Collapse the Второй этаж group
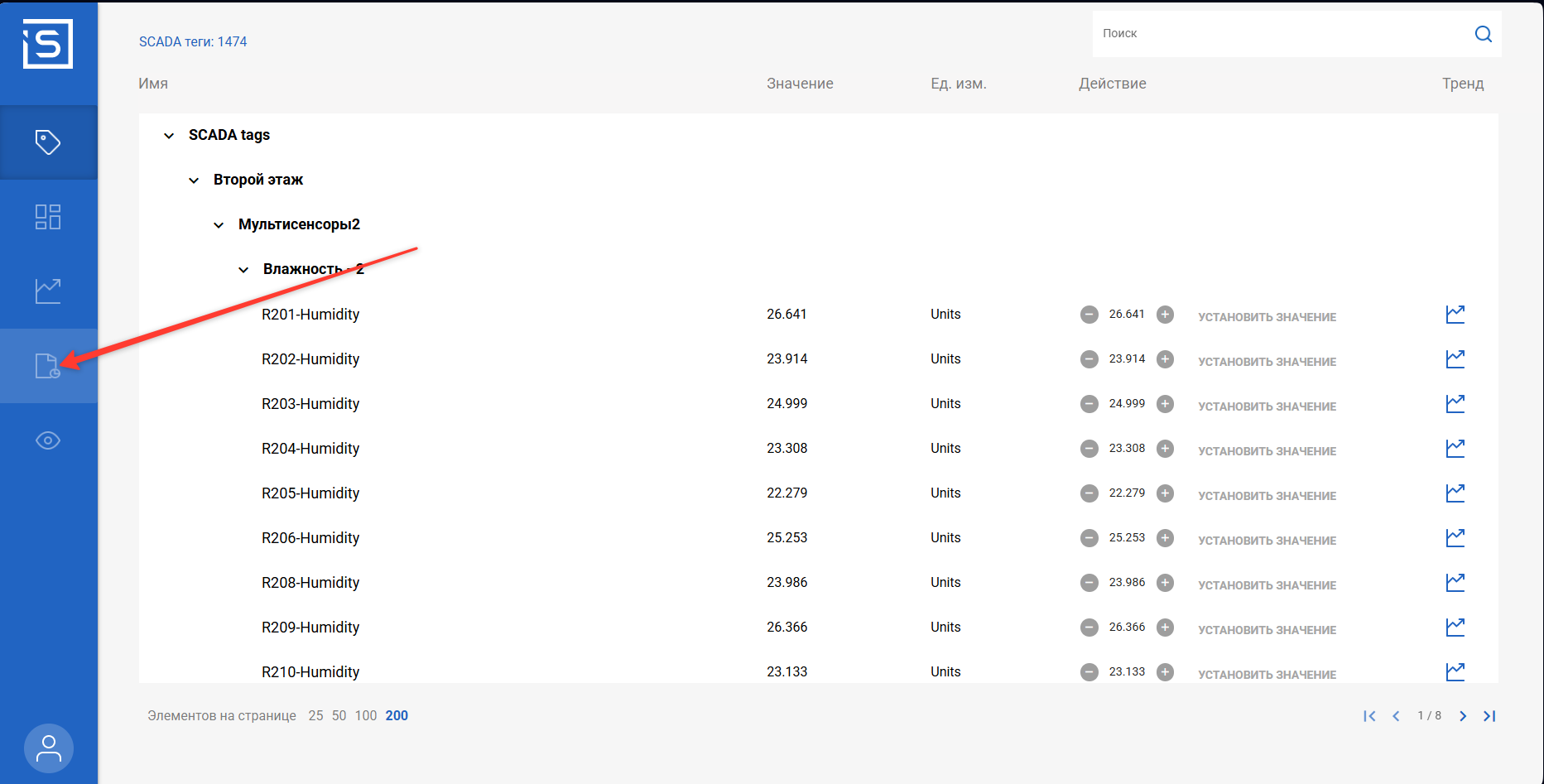Screen dimensions: 1544x784 tap(194, 180)
